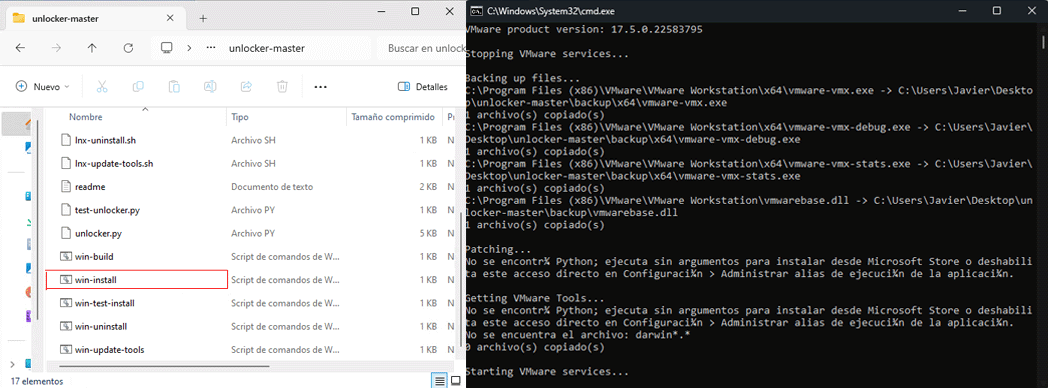
Task: Open the address bar ellipsis for hidden path
Action: pos(211,48)
